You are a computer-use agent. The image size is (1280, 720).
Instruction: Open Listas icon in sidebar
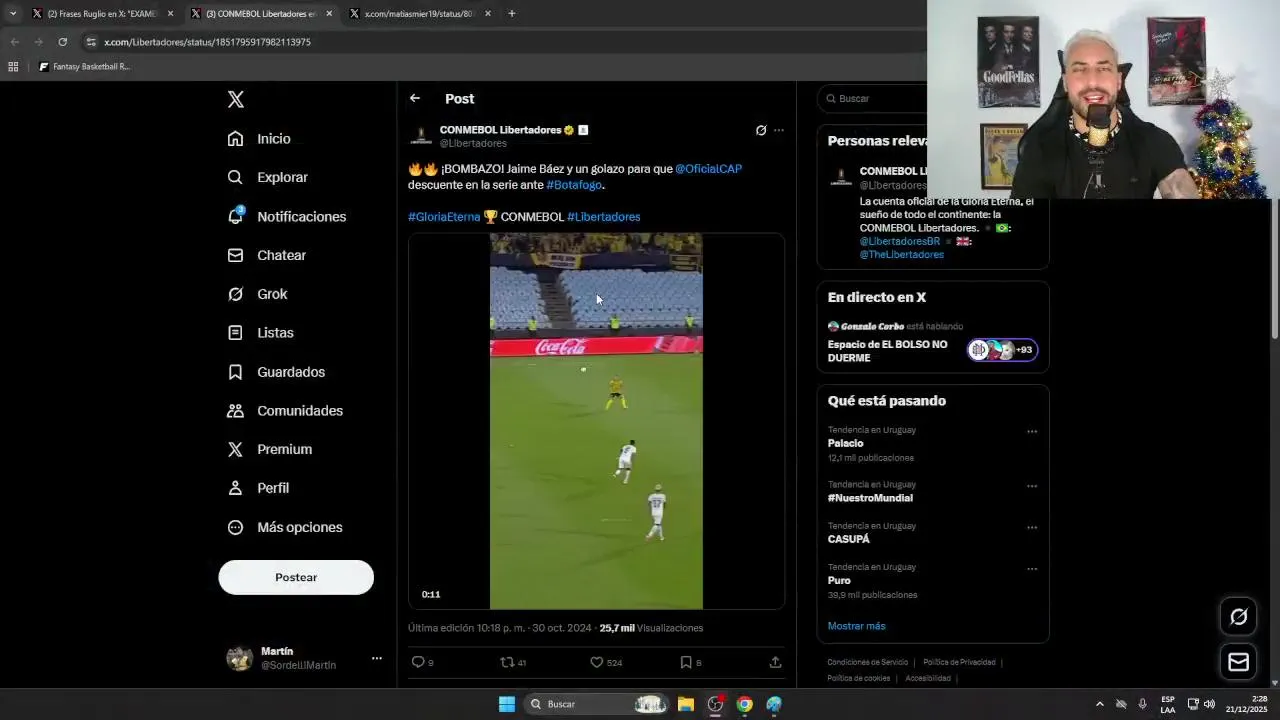(x=235, y=333)
